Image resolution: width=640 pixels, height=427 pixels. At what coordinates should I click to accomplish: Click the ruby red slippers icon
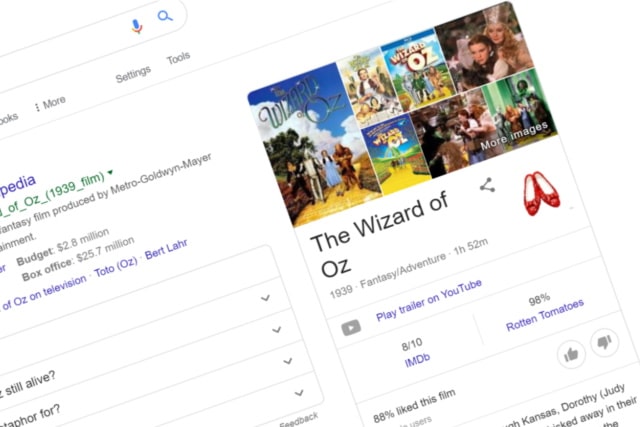[x=541, y=193]
